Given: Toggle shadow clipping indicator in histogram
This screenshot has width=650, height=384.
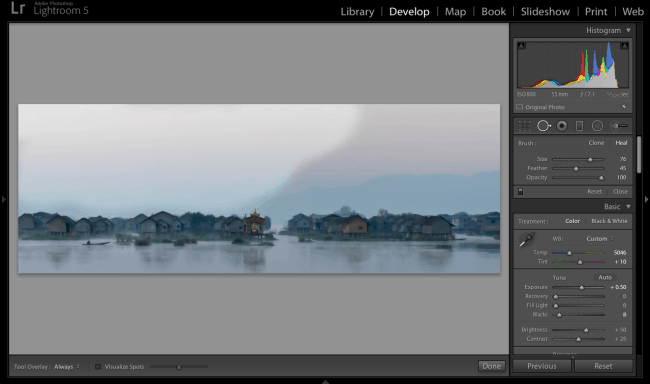Looking at the screenshot, I should (x=521, y=46).
